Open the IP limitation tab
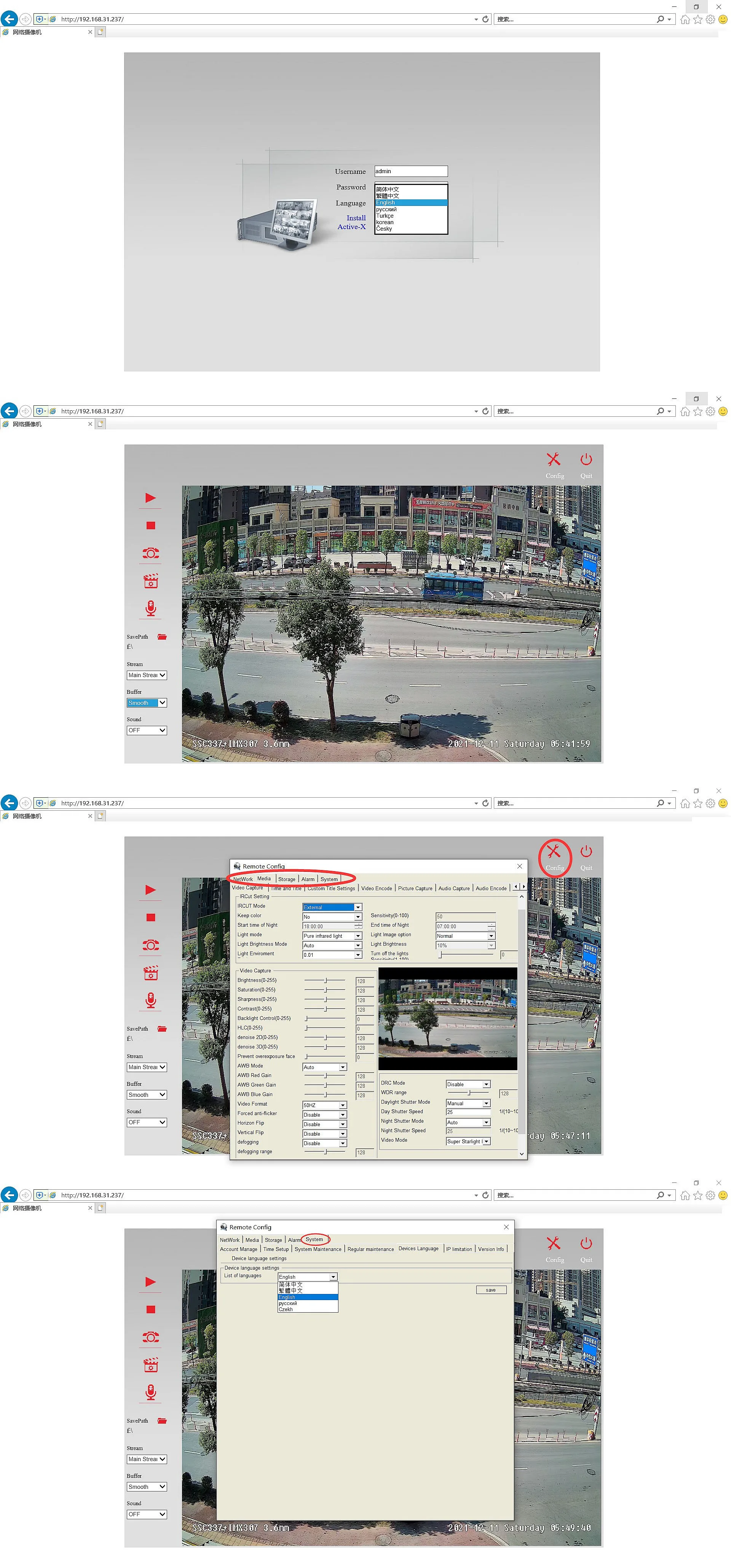 tap(459, 1249)
